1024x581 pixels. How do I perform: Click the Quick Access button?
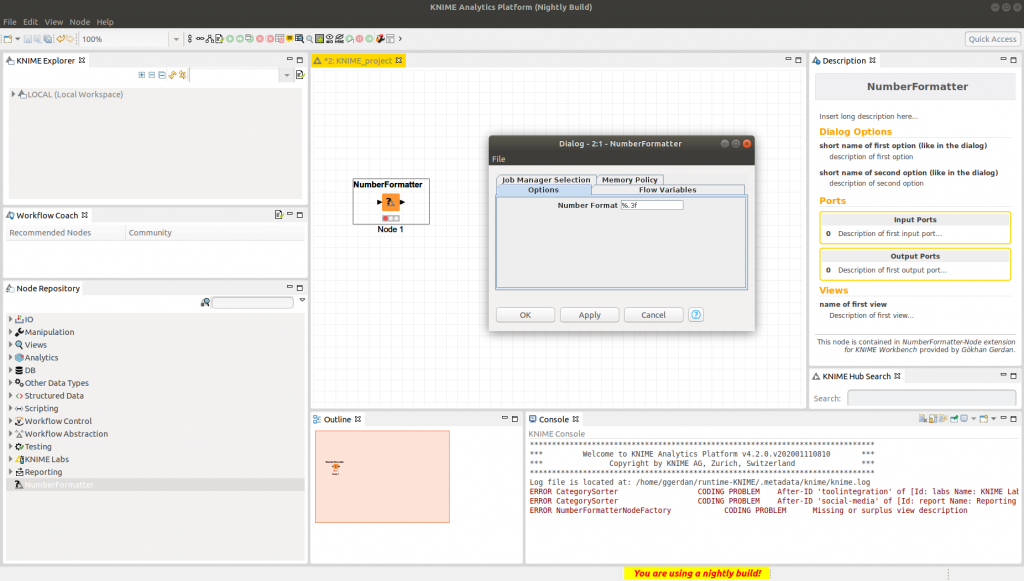click(992, 39)
